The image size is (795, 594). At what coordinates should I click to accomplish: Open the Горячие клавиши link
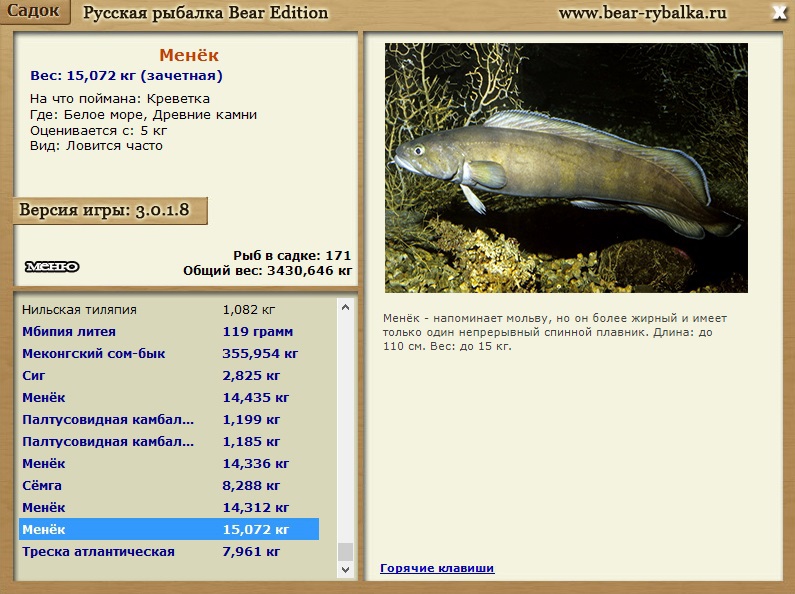437,568
